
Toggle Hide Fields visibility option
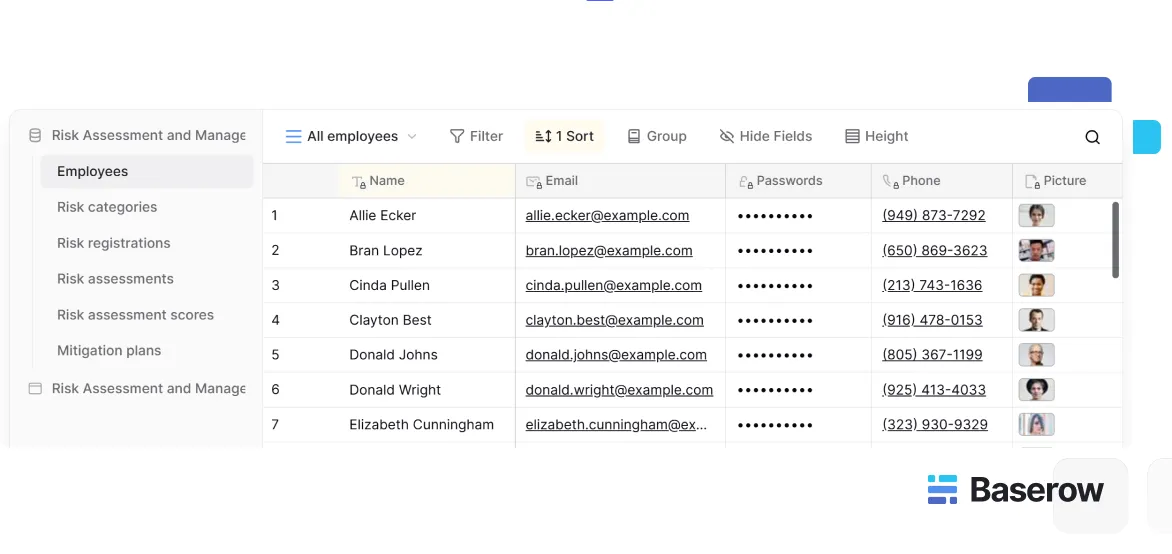click(765, 137)
